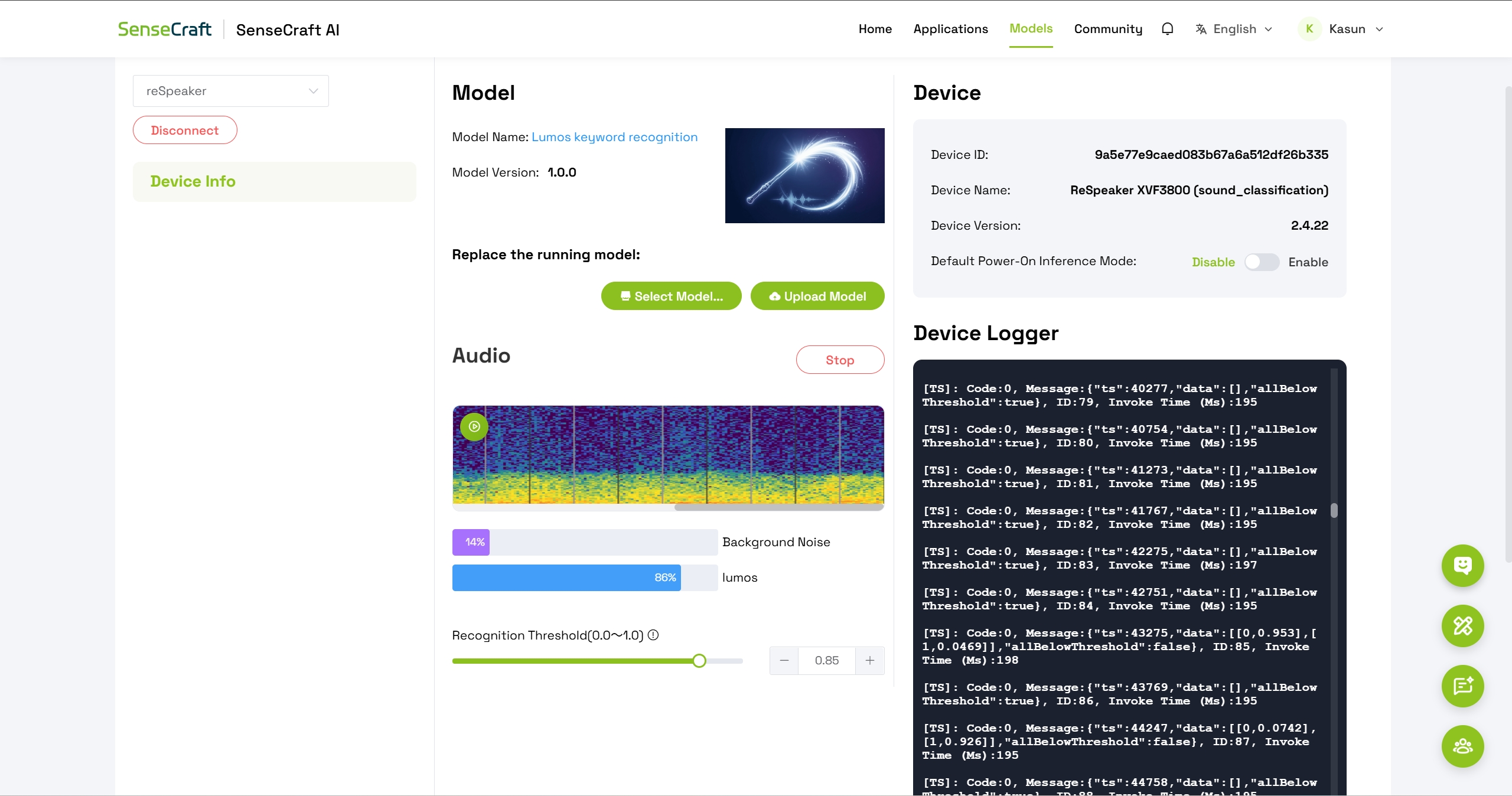Open the English language dropdown
This screenshot has height=796, width=1512.
(x=1234, y=29)
